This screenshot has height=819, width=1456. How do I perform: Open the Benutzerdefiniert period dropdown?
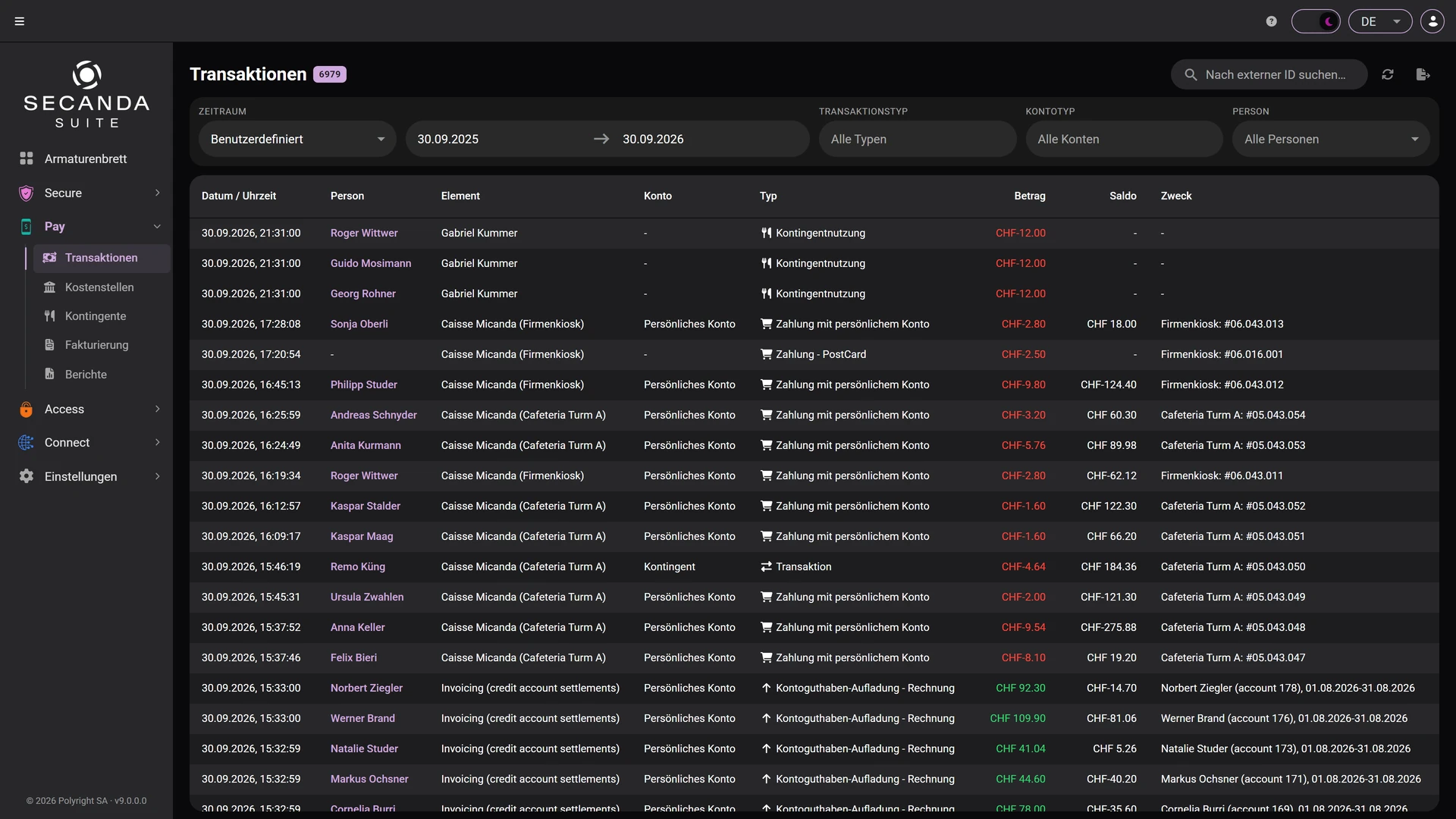(297, 139)
